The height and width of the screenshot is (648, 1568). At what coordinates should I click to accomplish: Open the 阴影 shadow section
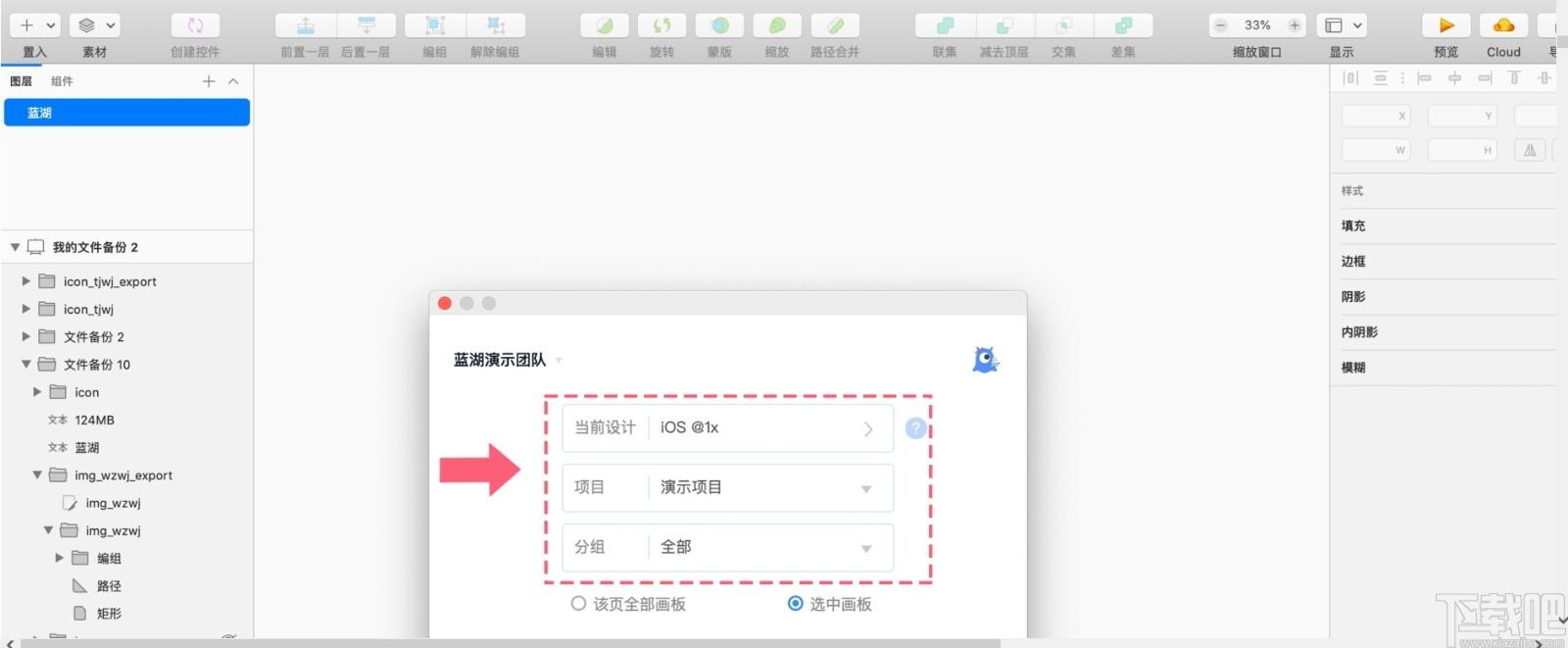pyautogui.click(x=1353, y=296)
